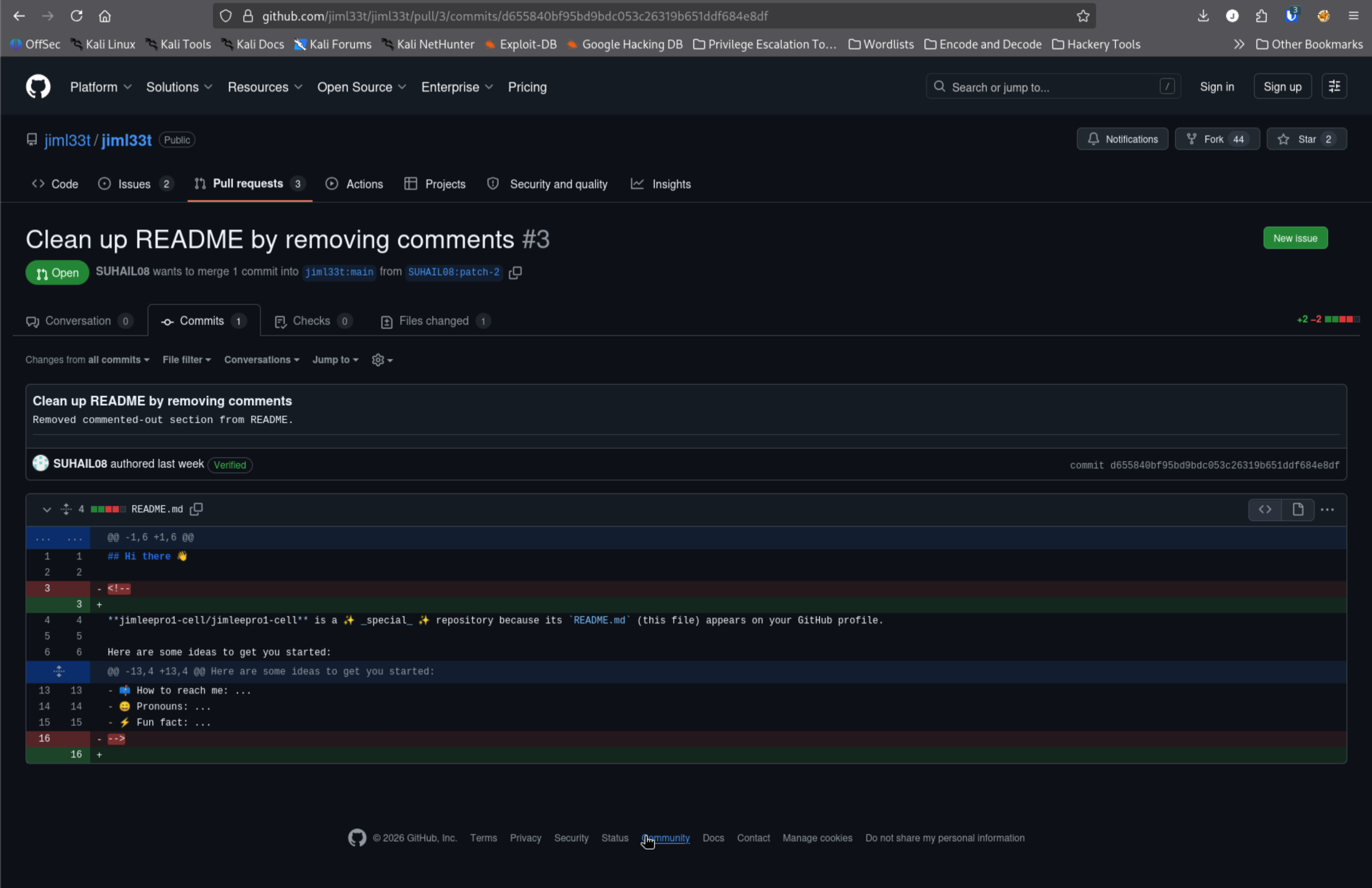
Task: Show more options for the README.md file
Action: [1327, 509]
